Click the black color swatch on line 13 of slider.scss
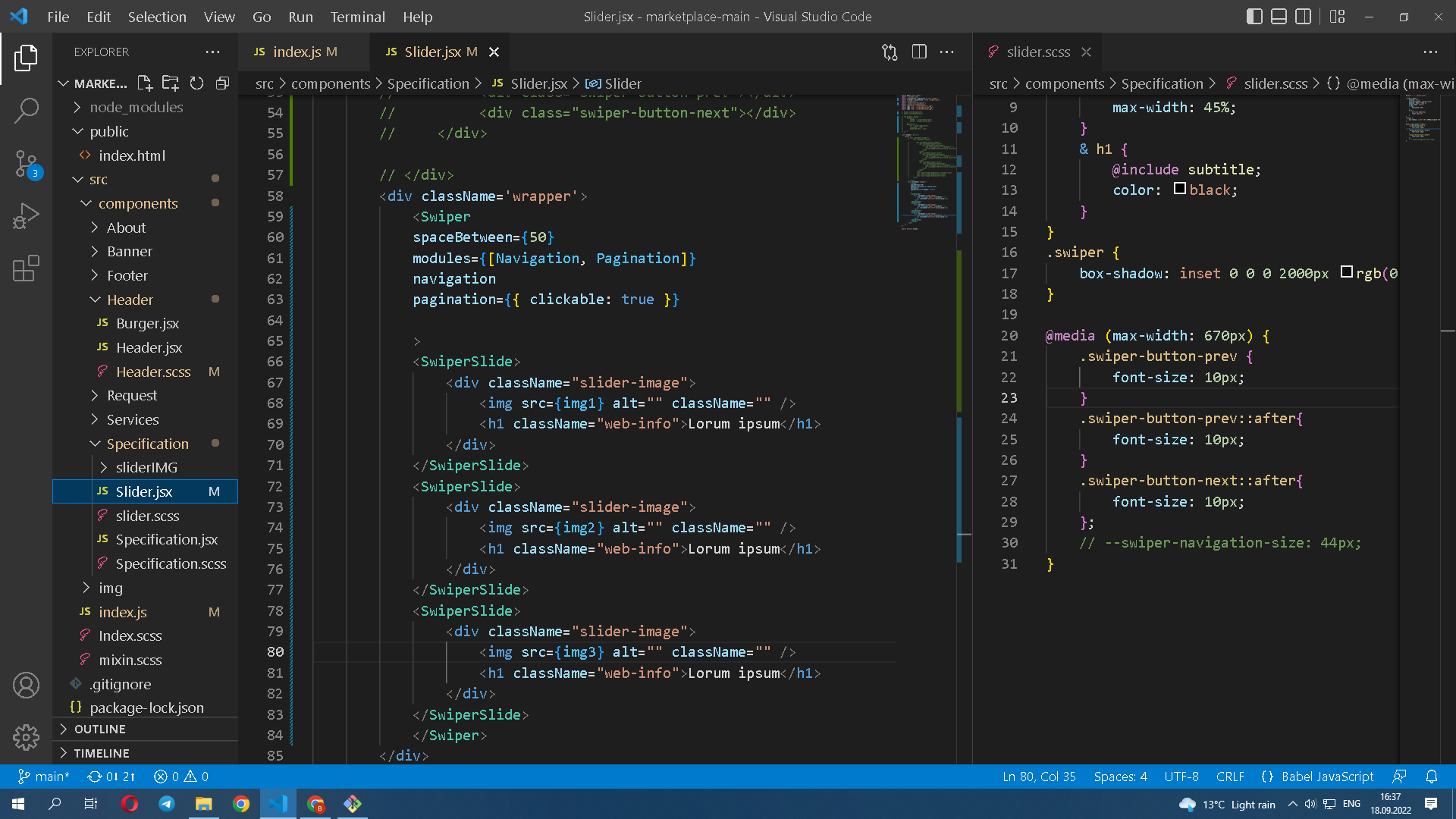Screen dimensions: 1456x819 [1180, 189]
